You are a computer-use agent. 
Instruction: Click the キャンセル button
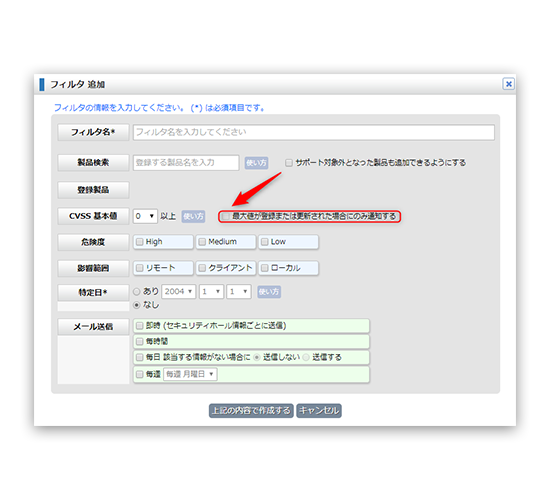click(319, 411)
